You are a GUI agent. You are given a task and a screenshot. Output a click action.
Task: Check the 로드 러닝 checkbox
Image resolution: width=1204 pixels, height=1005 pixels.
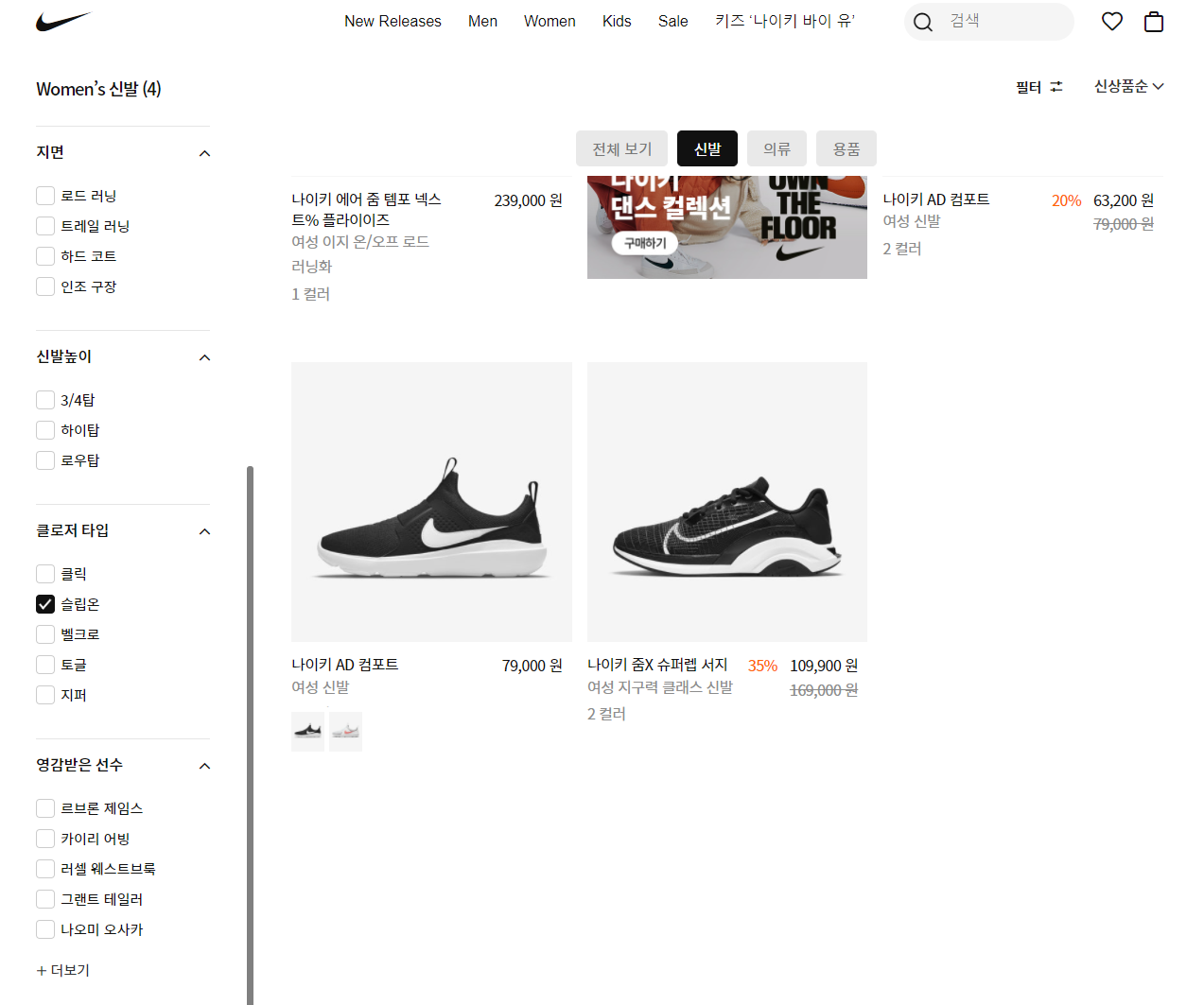45,196
